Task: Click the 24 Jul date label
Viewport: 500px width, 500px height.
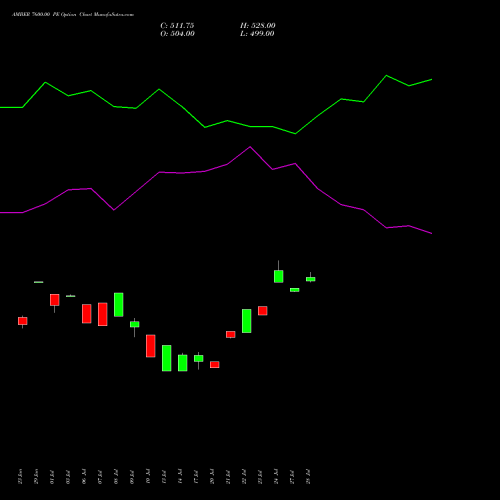Action: pyautogui.click(x=276, y=477)
